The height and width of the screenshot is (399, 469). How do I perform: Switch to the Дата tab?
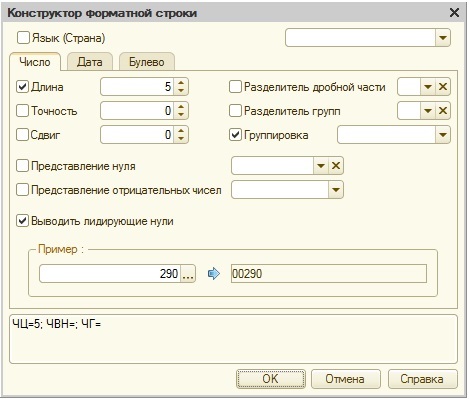click(90, 62)
